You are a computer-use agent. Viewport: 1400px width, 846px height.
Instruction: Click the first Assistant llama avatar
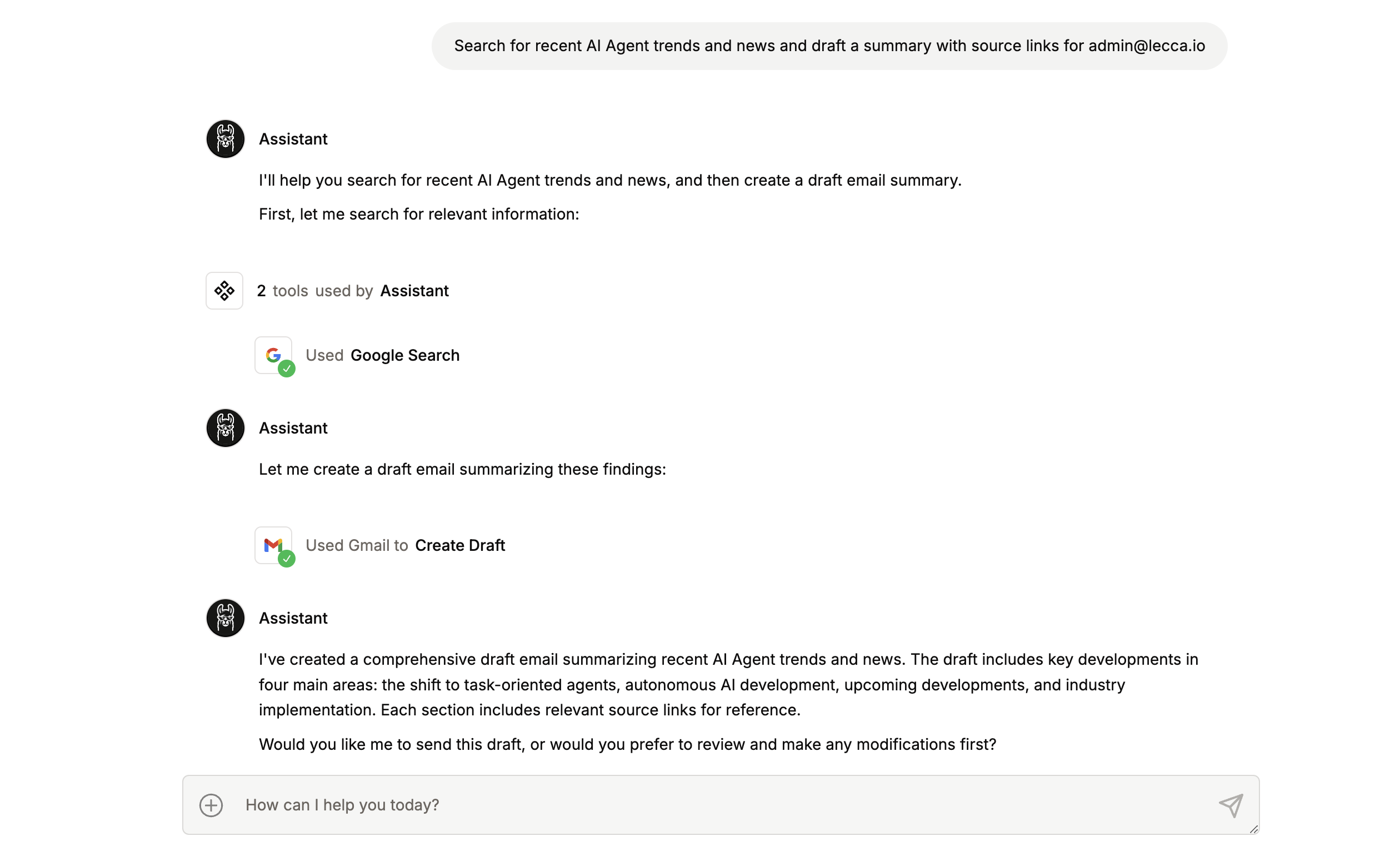226,139
